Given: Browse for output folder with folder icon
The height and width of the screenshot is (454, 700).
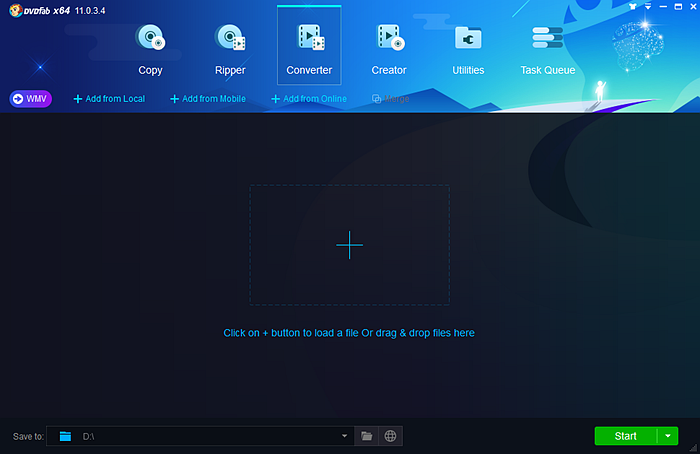Looking at the screenshot, I should (367, 436).
